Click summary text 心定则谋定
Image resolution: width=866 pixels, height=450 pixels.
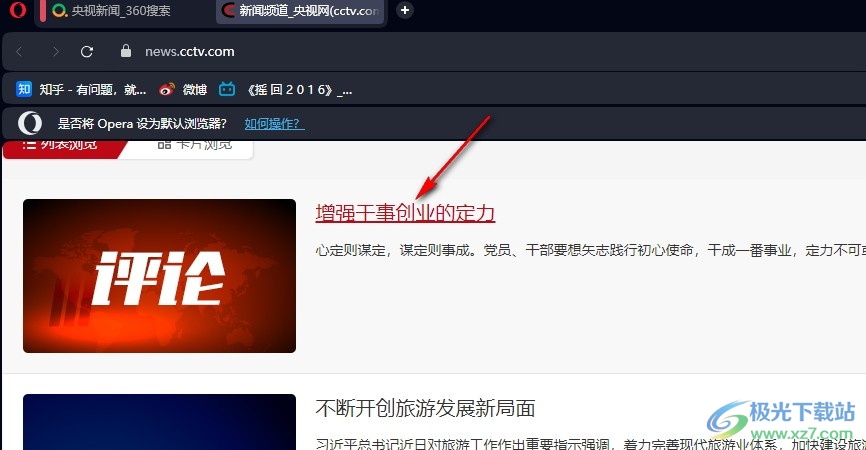pyautogui.click(x=591, y=251)
